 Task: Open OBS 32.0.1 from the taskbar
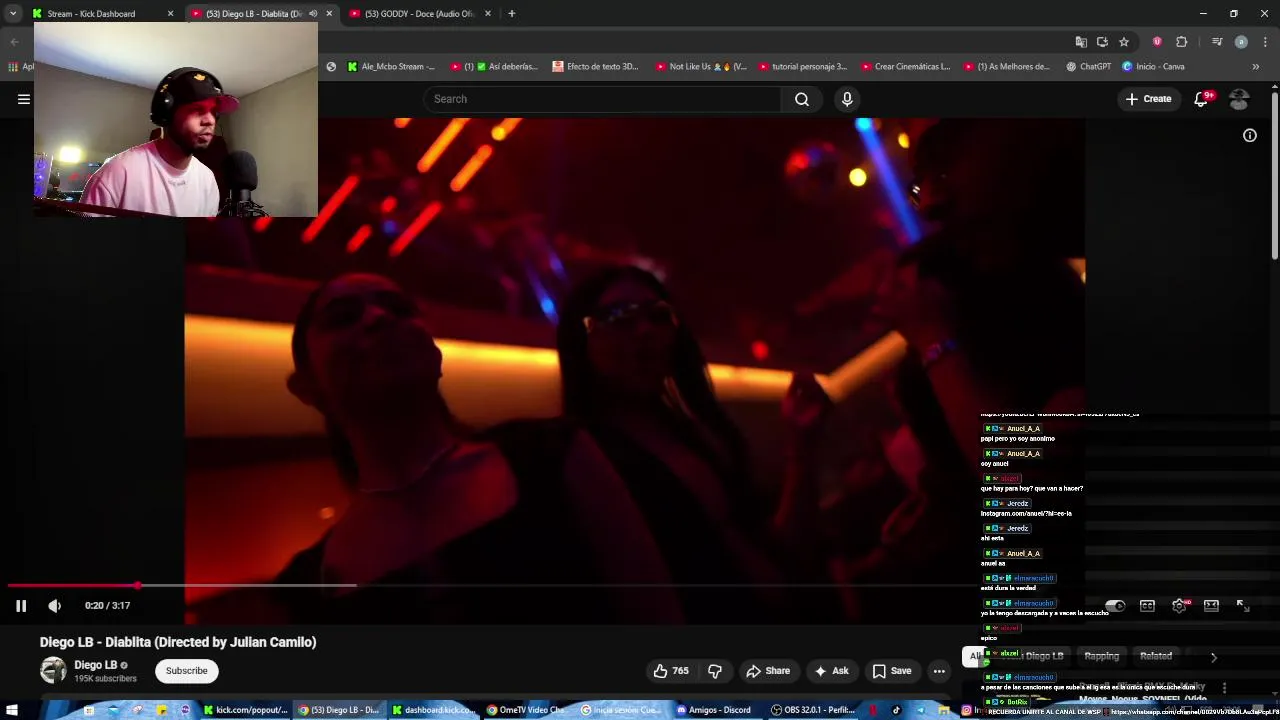(812, 710)
